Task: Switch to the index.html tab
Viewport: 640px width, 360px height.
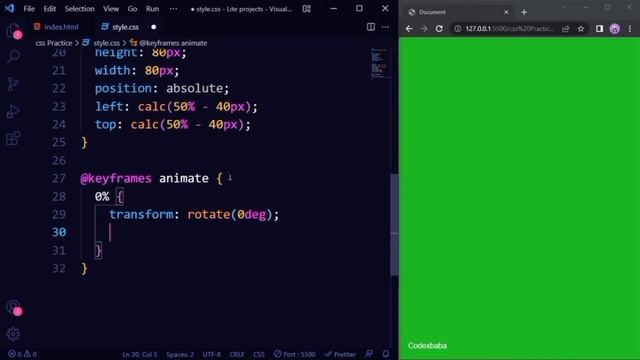Action: point(56,27)
